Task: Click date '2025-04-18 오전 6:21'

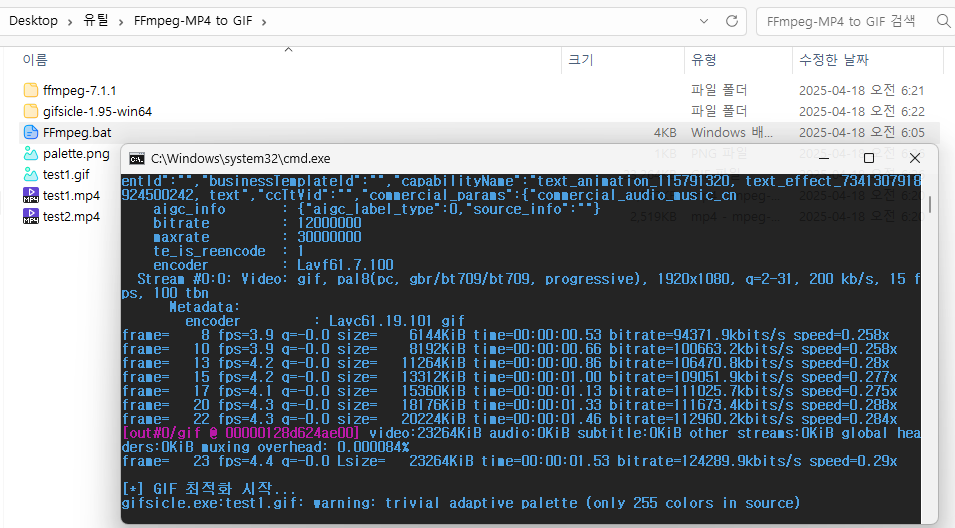Action: (x=862, y=90)
